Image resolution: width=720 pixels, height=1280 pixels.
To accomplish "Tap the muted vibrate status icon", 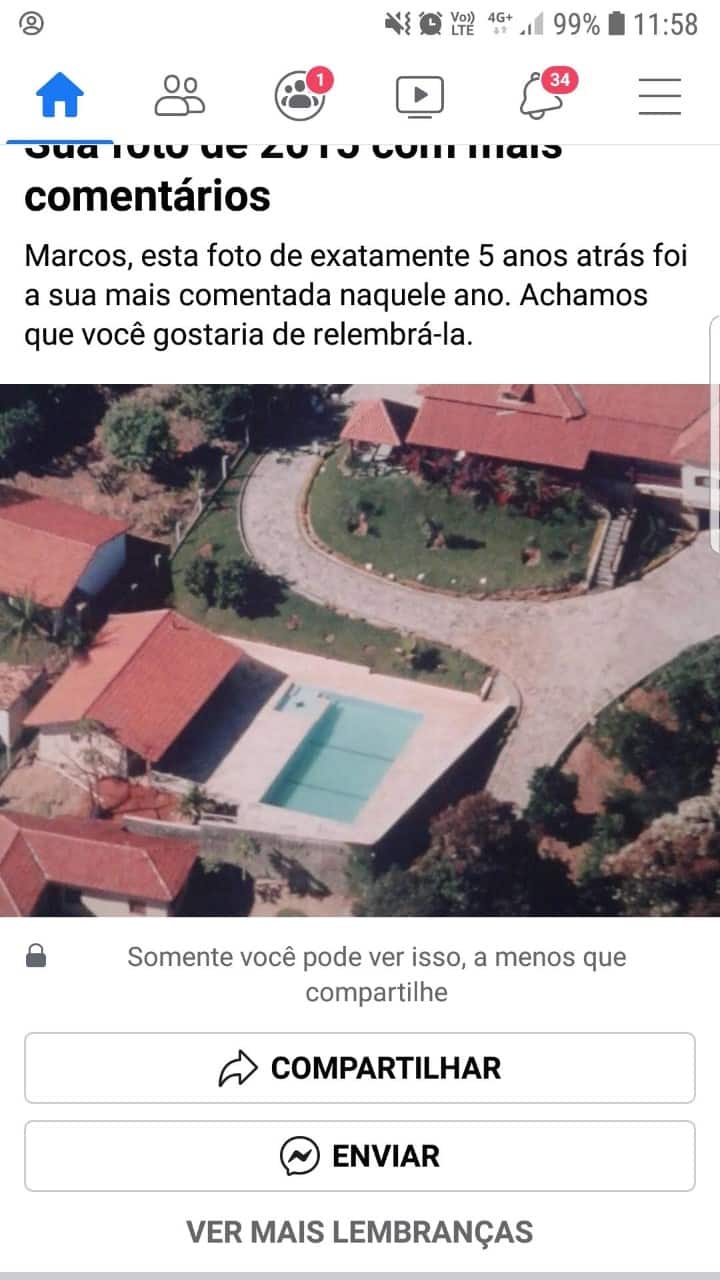I will coord(398,23).
